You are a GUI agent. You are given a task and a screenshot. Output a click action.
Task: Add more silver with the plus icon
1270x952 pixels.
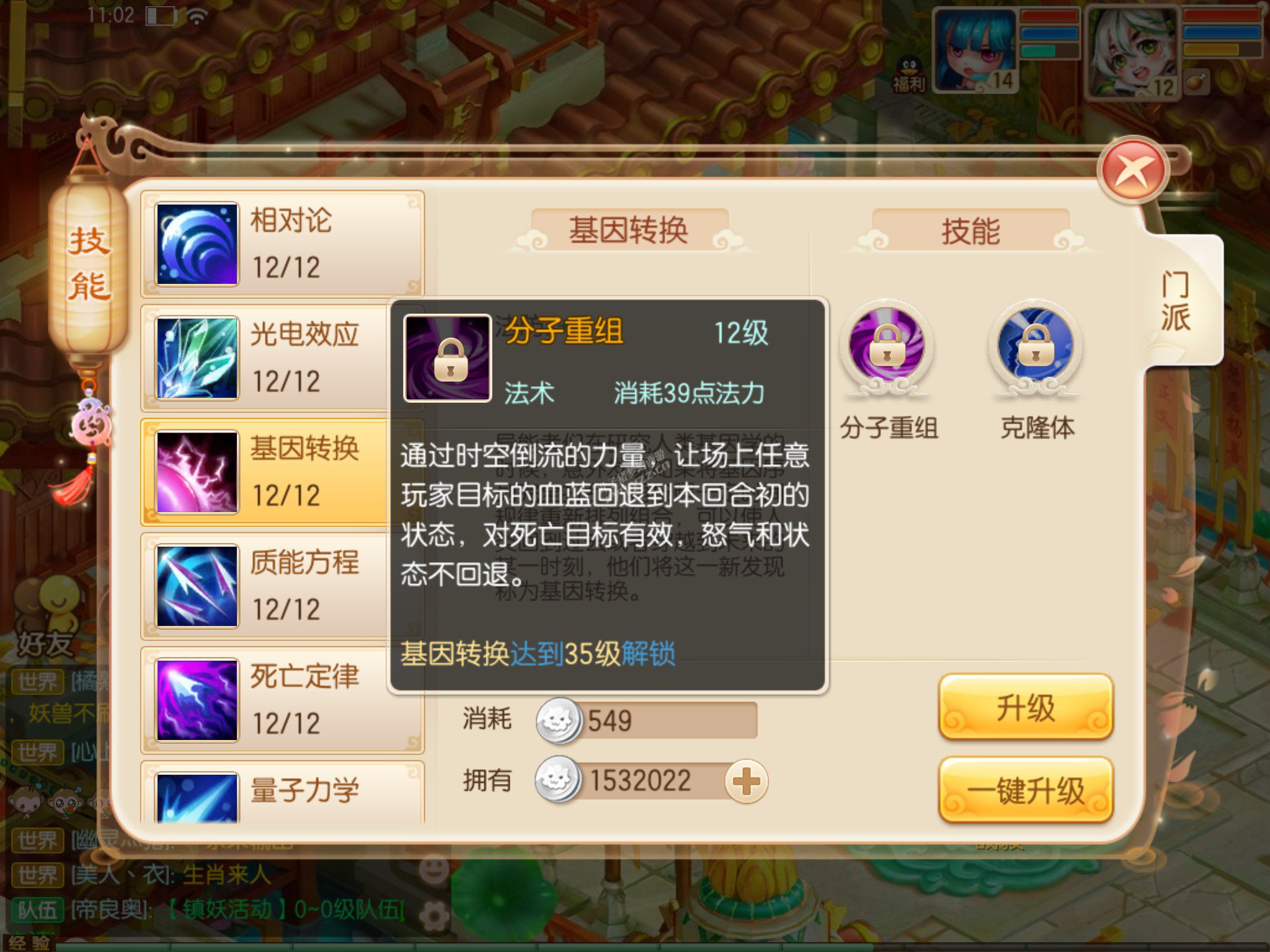pos(746,781)
